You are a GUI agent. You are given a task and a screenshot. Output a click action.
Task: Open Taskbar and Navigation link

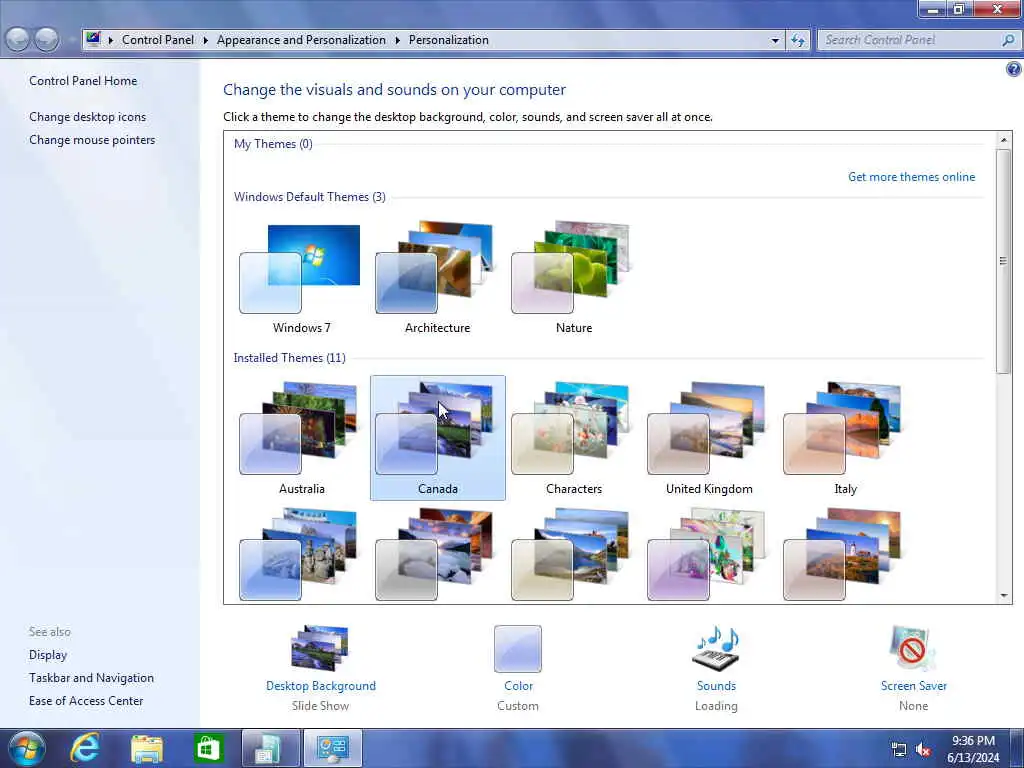[x=91, y=678]
